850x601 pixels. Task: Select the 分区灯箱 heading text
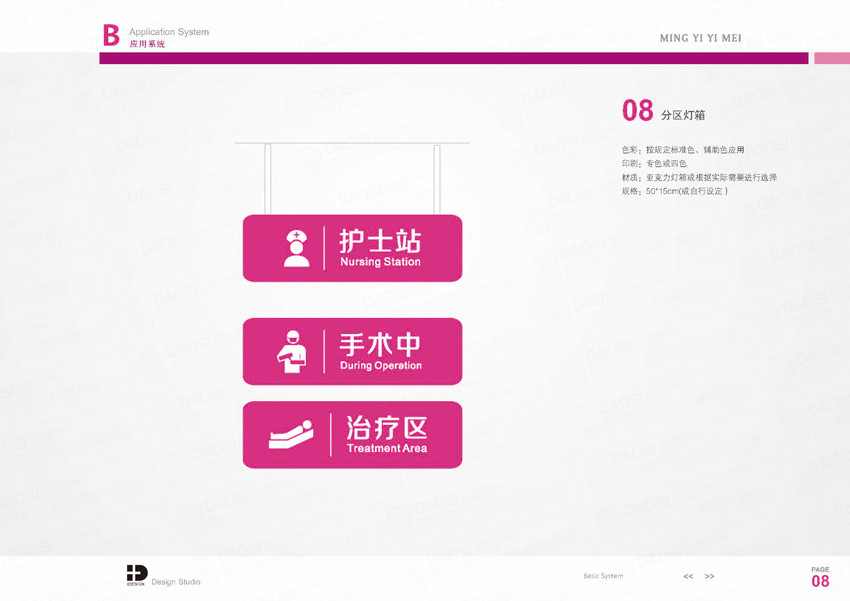pyautogui.click(x=683, y=116)
